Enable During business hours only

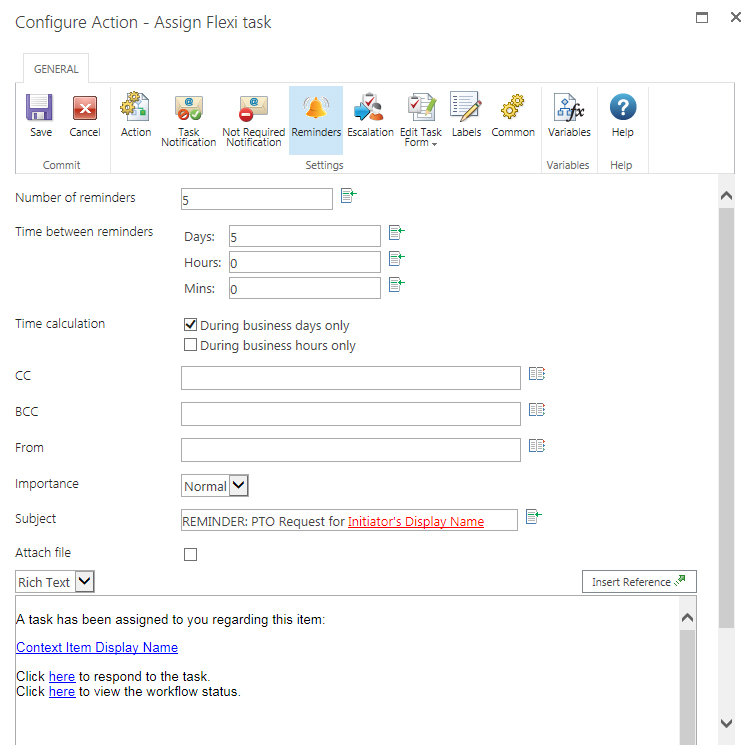point(191,345)
